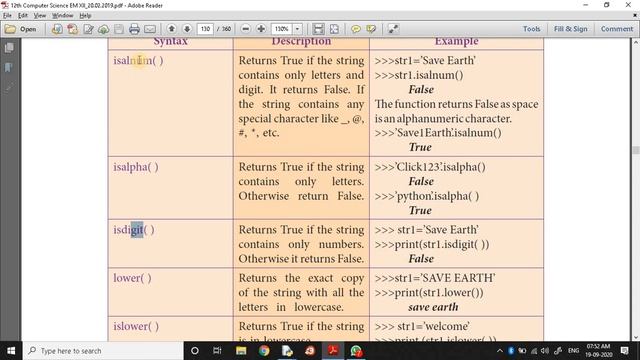Click the >>>print(str1.isdigit( )) example line
The height and width of the screenshot is (360, 640).
coord(432,244)
